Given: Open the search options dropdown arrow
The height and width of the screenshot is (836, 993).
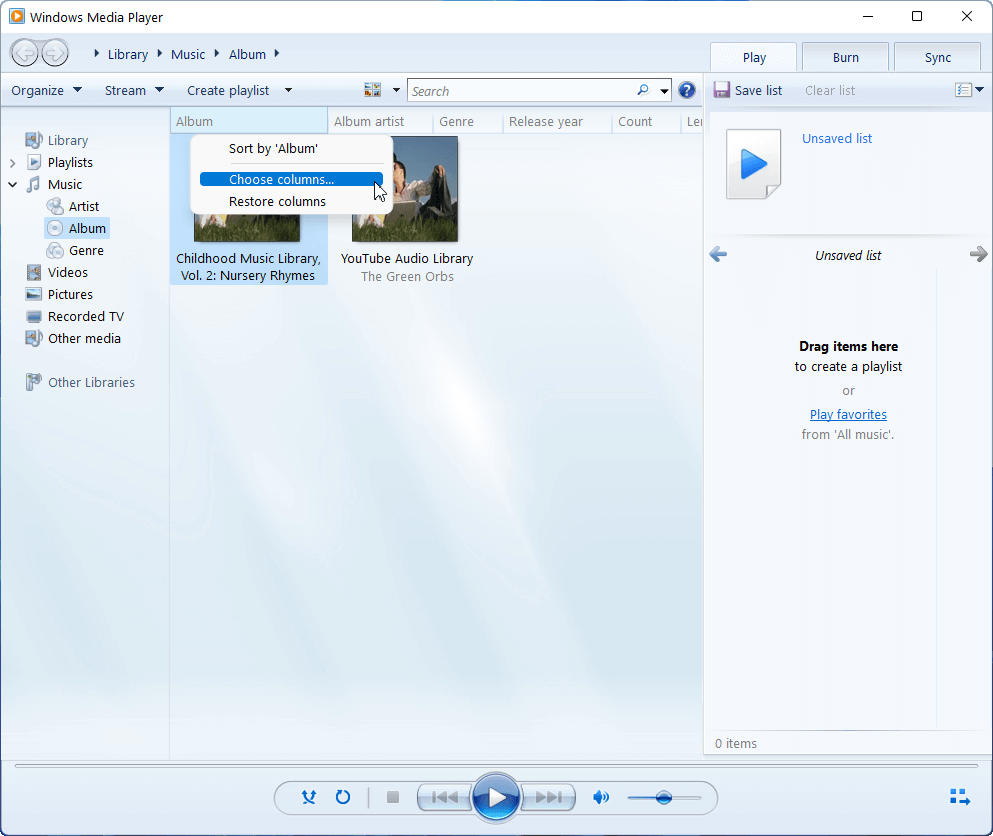Looking at the screenshot, I should pos(664,91).
